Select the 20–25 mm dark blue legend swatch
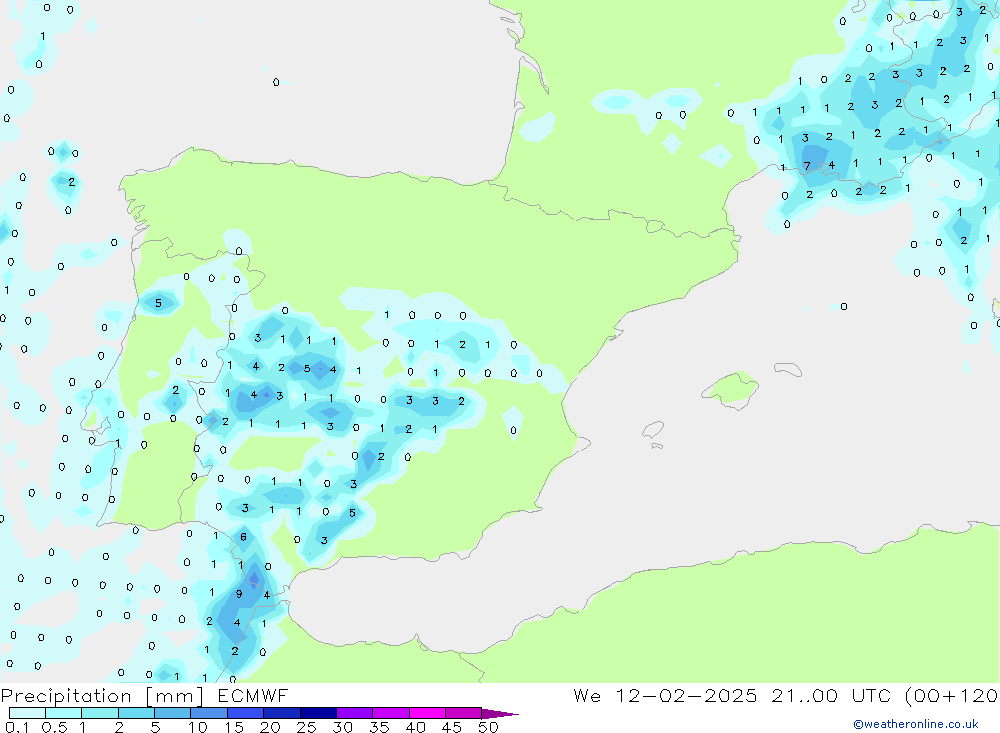Image resolution: width=1000 pixels, height=733 pixels. [x=281, y=713]
